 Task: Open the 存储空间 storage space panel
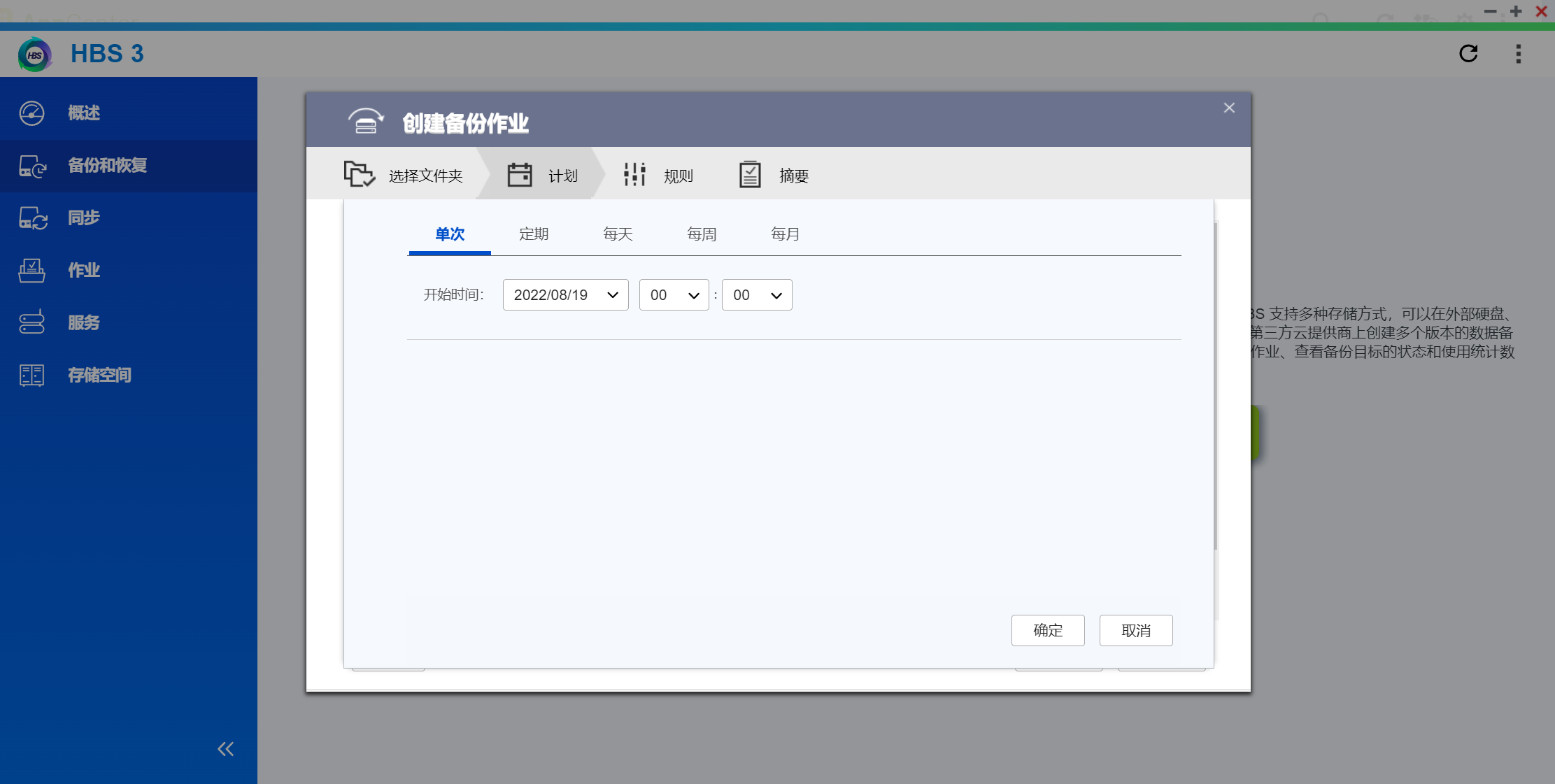[x=99, y=375]
